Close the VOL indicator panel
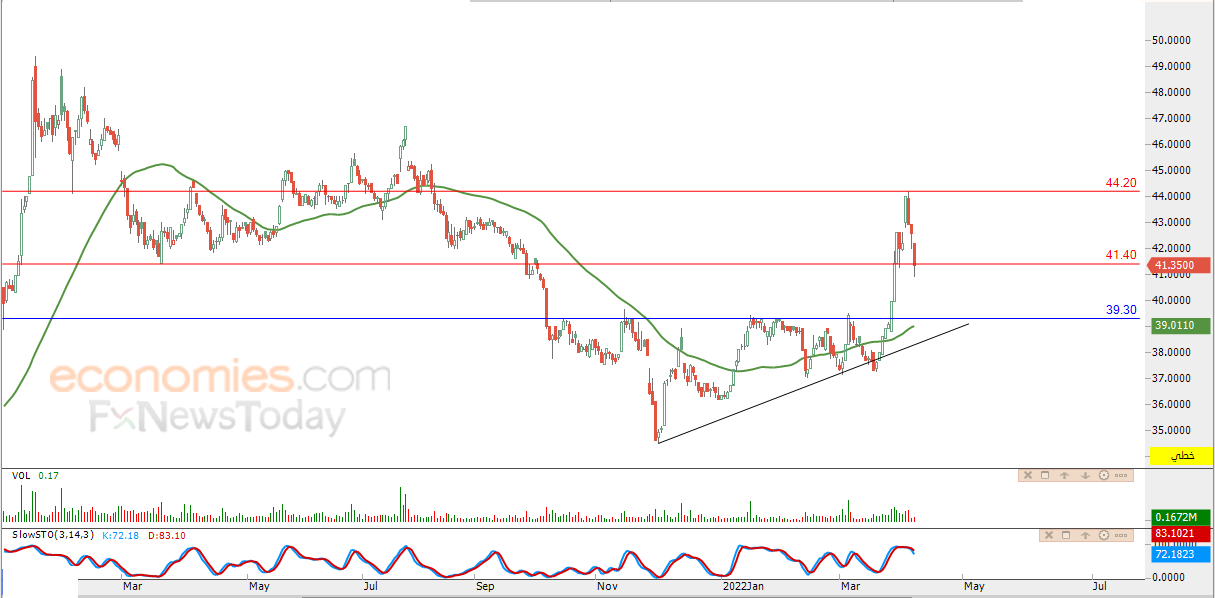Viewport: 1215px width, 598px height. 1028,476
